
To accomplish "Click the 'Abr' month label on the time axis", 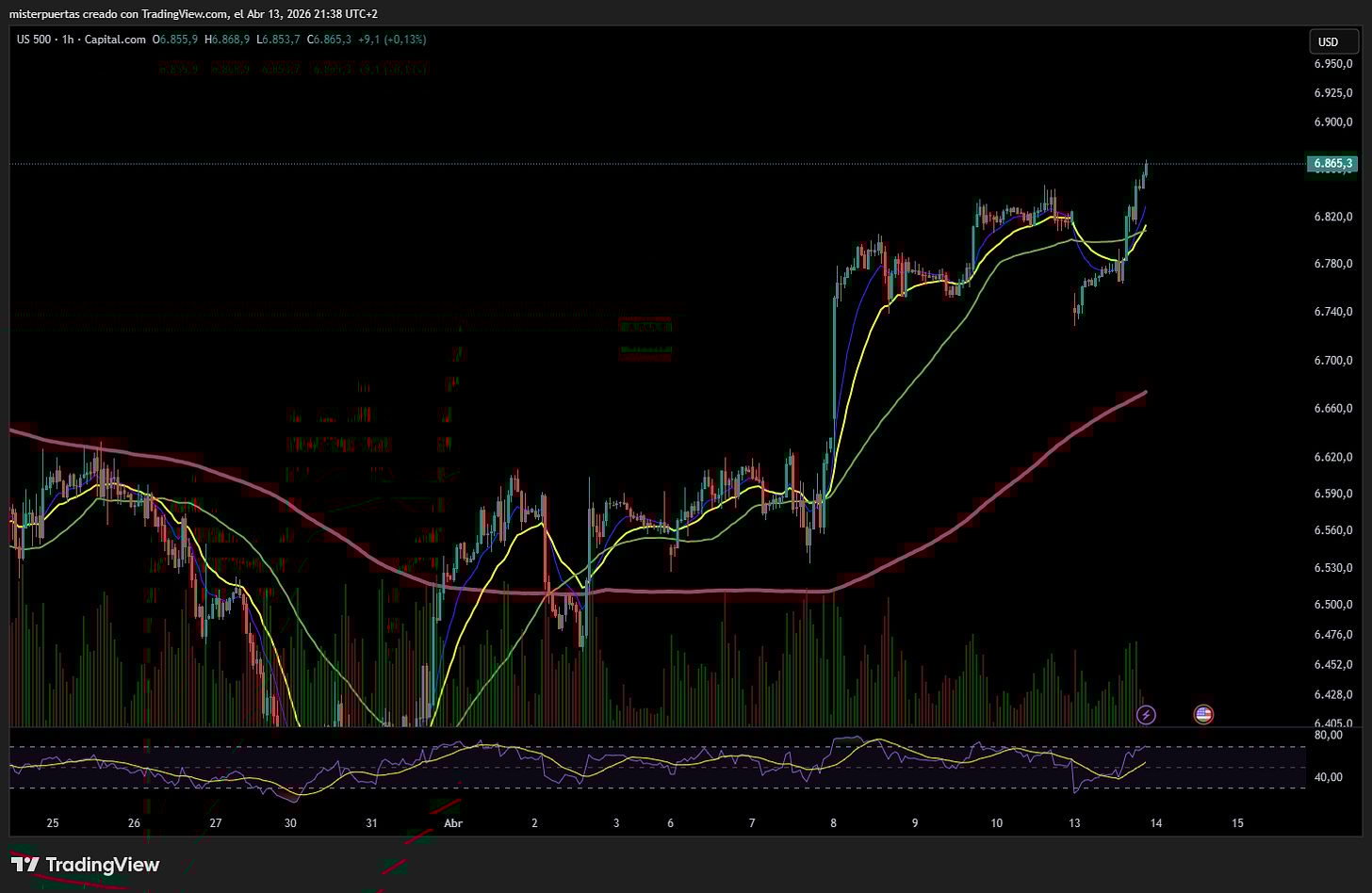I will click(x=453, y=822).
